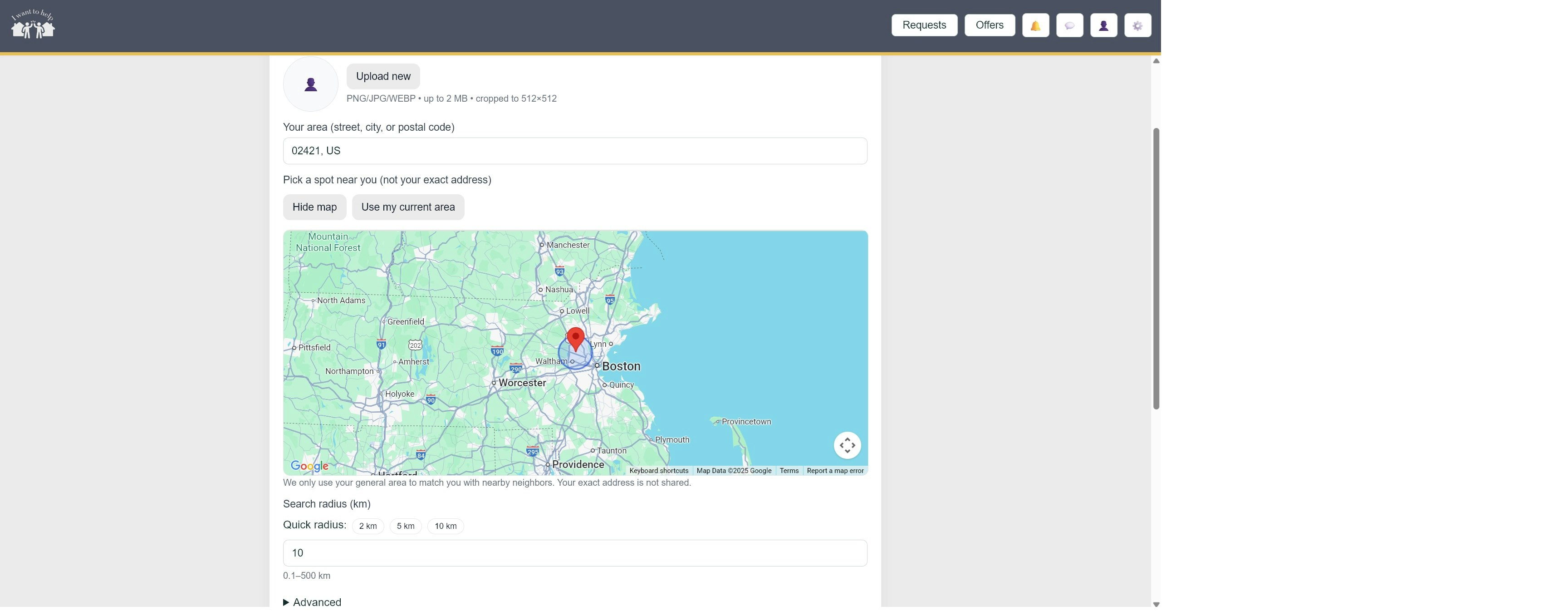Hide the map

click(314, 207)
